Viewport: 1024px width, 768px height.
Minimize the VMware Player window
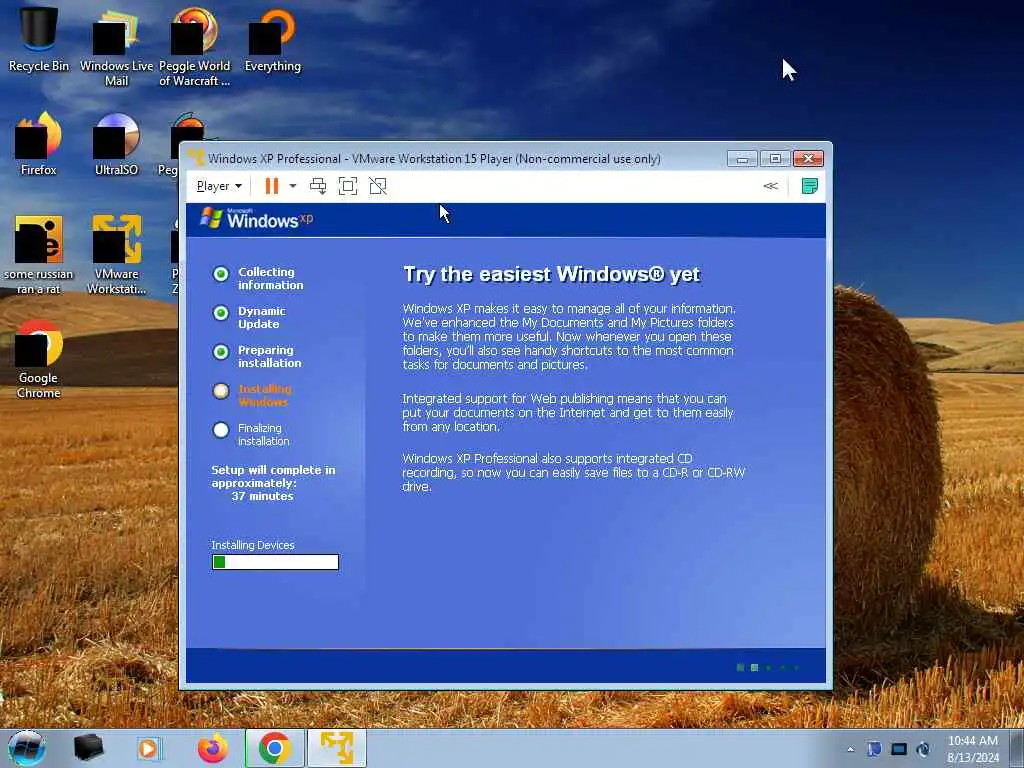[743, 159]
